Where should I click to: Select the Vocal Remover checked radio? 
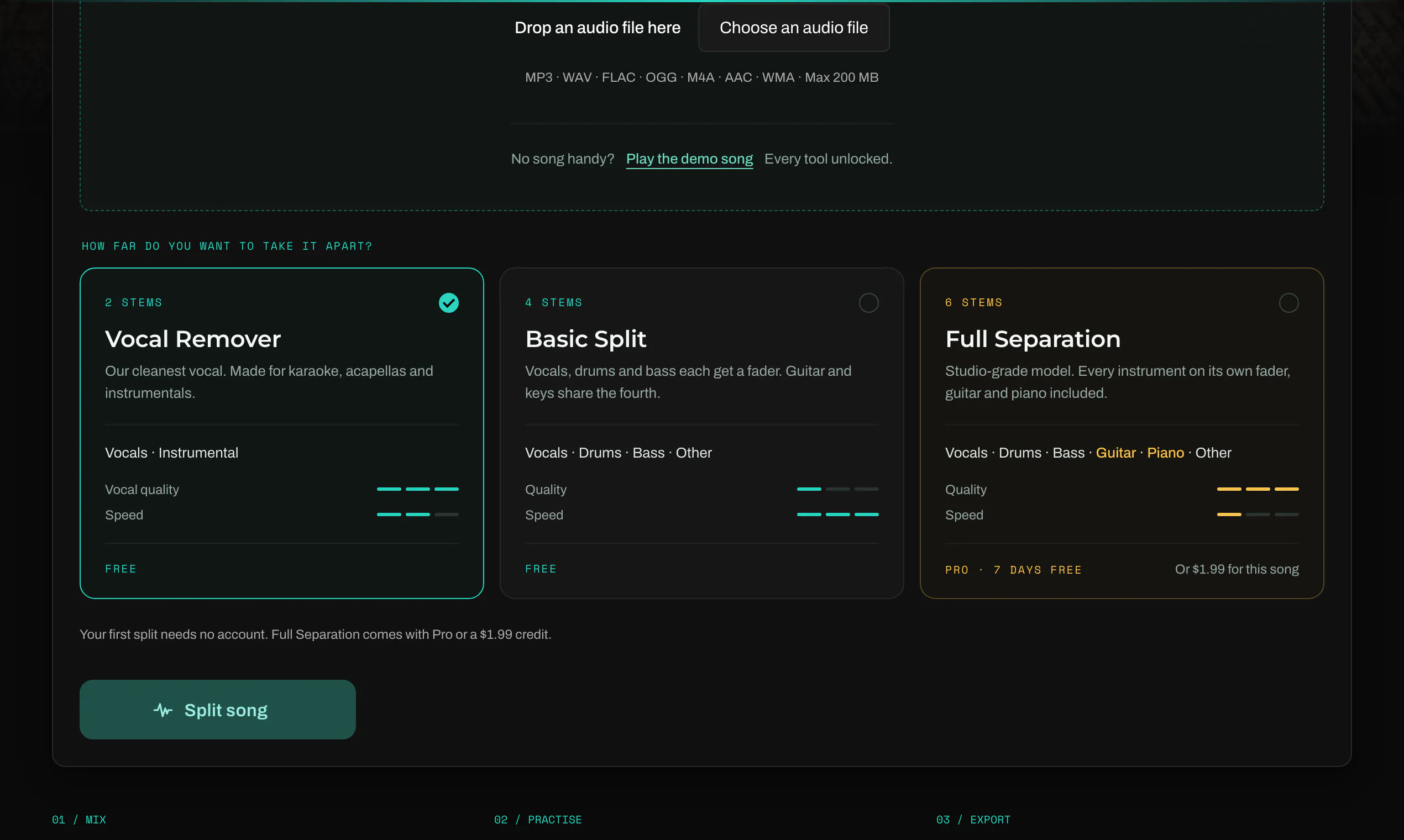click(448, 303)
